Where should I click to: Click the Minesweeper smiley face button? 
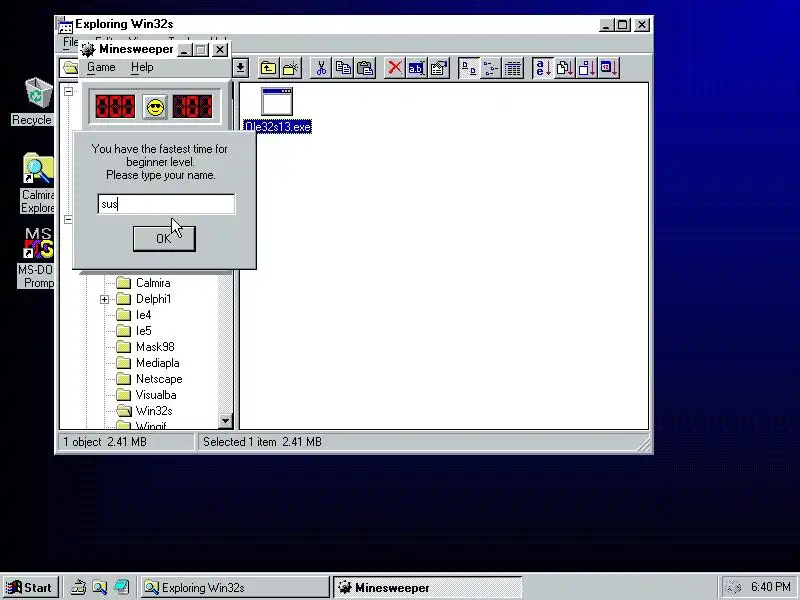click(155, 107)
